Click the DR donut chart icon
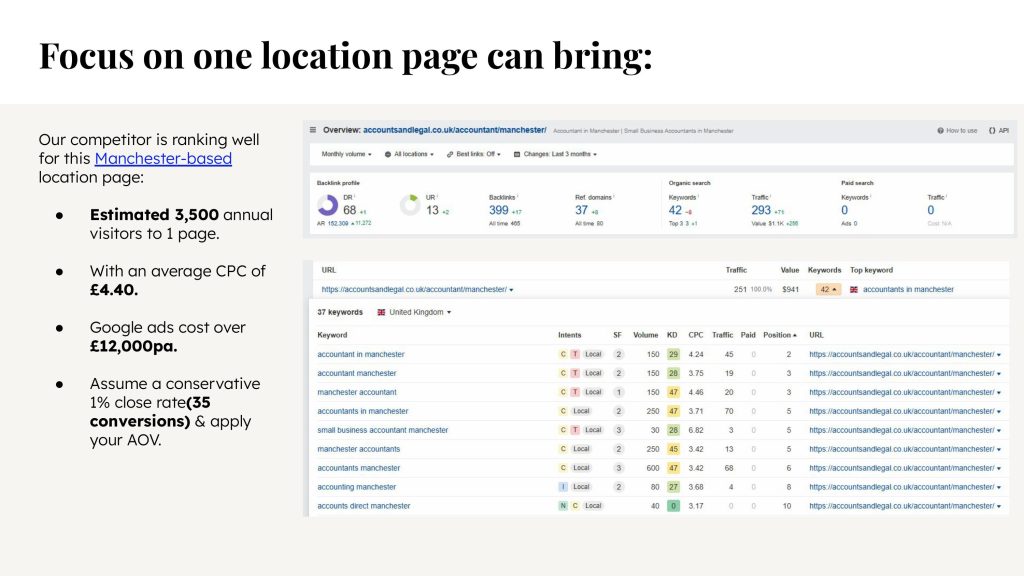 (328, 205)
